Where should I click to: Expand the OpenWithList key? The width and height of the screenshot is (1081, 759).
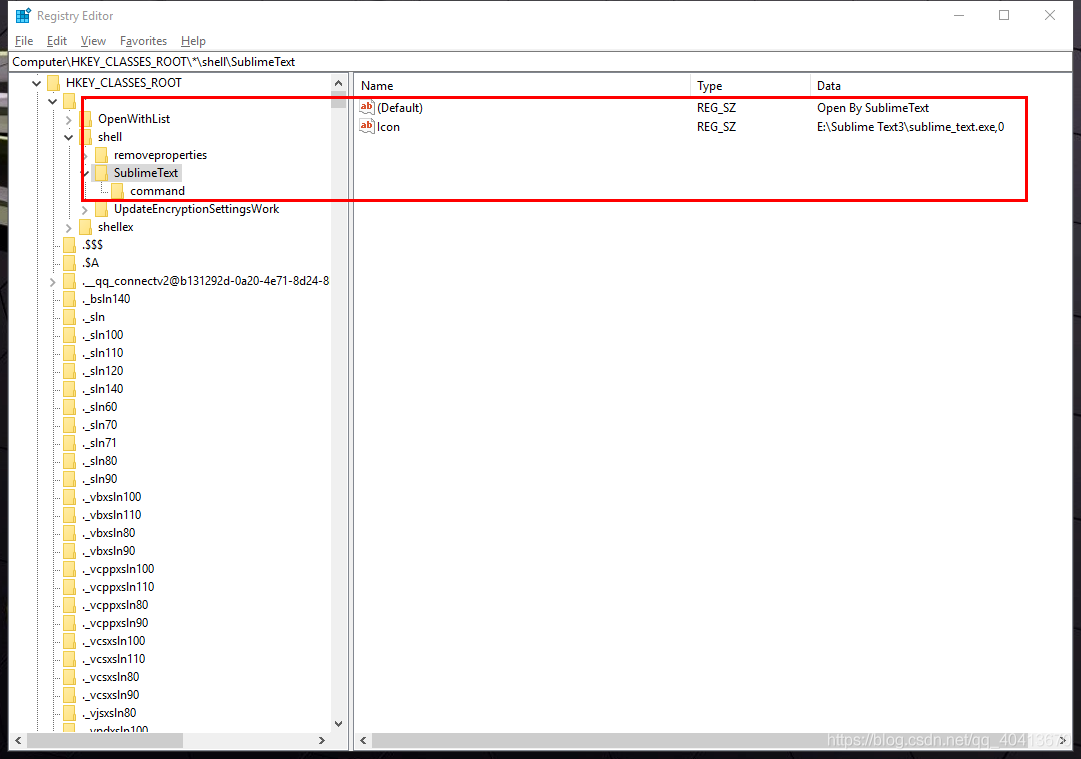(69, 119)
